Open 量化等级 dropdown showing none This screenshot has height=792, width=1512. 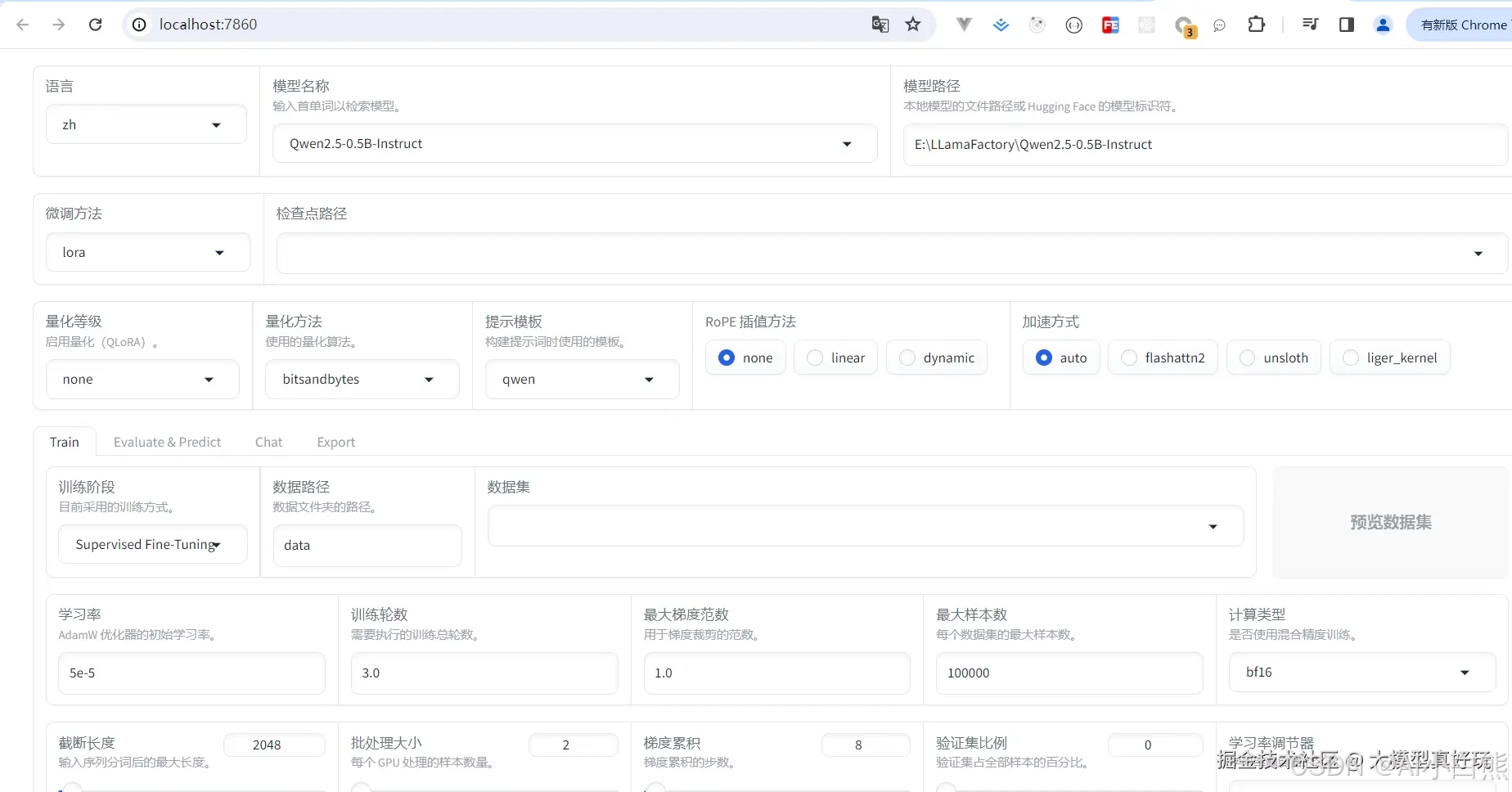(142, 379)
